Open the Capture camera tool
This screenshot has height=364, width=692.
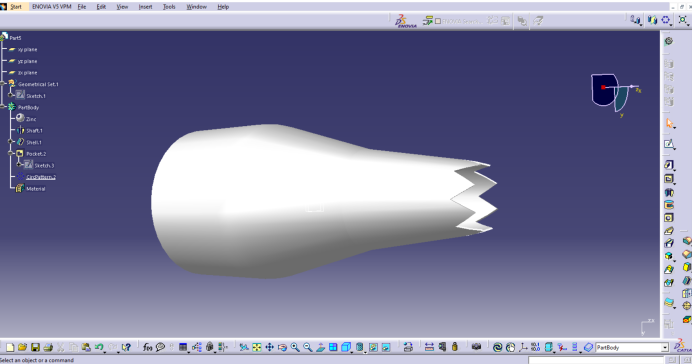(x=476, y=347)
